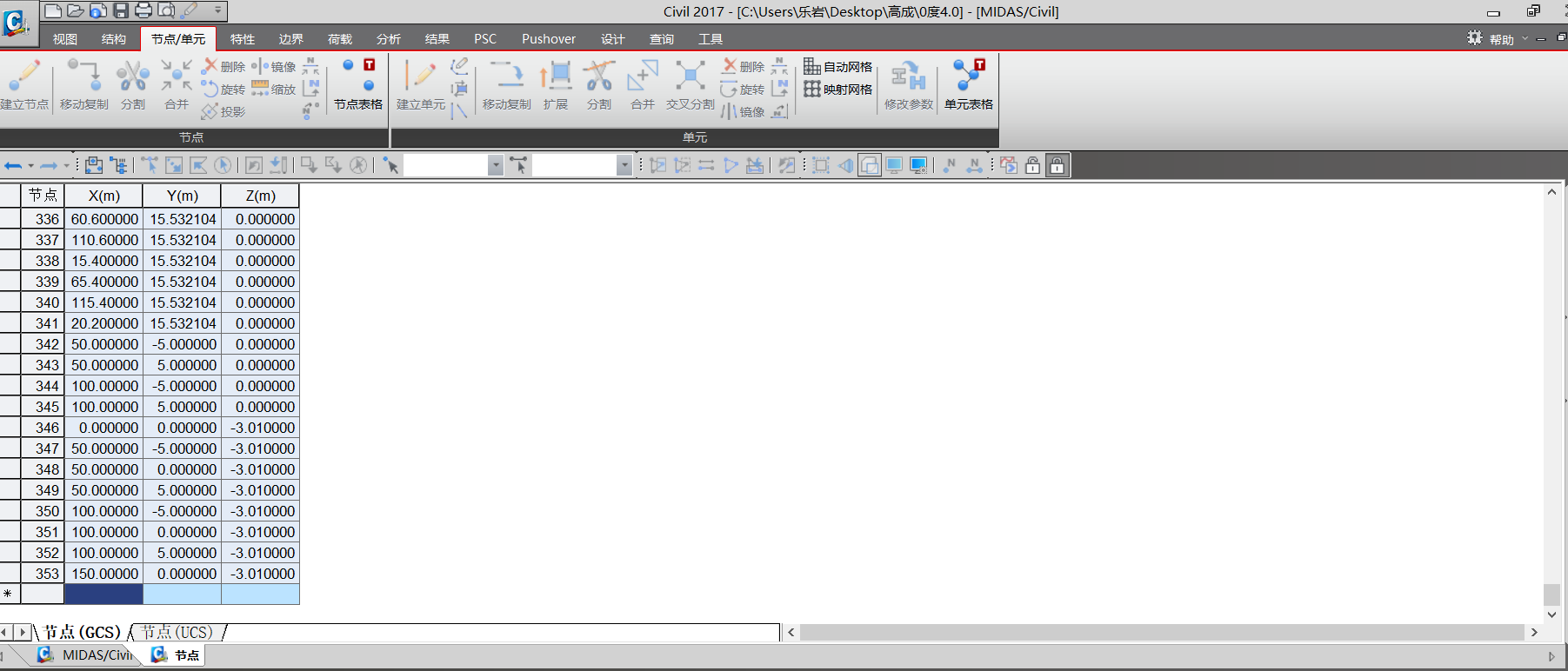The width and height of the screenshot is (1568, 671).
Task: Toggle the node number display icon
Action: pos(950,165)
